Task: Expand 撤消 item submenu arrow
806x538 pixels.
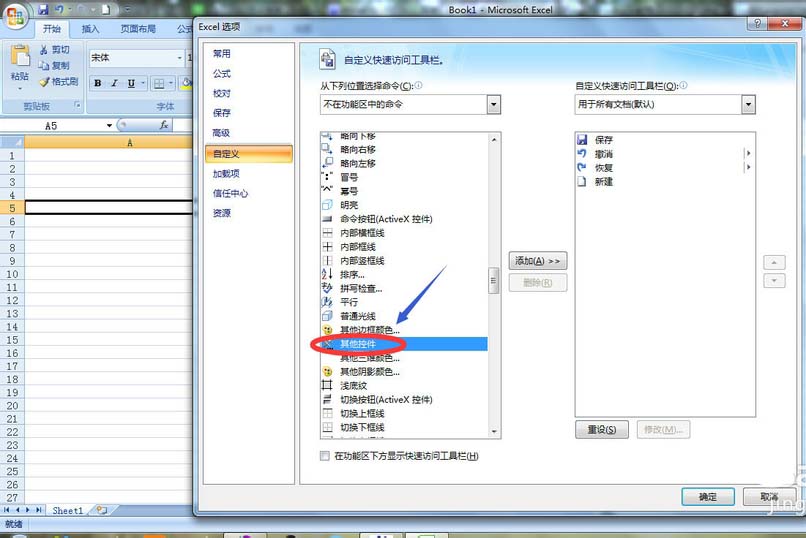Action: tap(748, 153)
